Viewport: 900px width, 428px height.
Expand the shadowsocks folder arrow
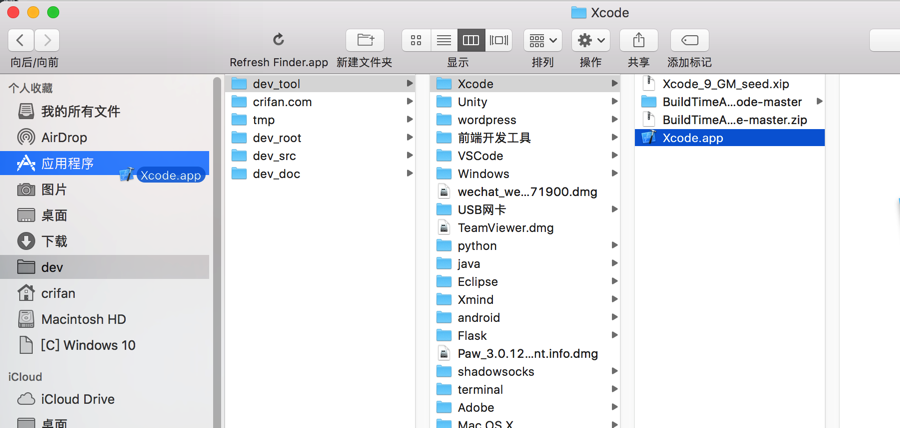pos(615,372)
